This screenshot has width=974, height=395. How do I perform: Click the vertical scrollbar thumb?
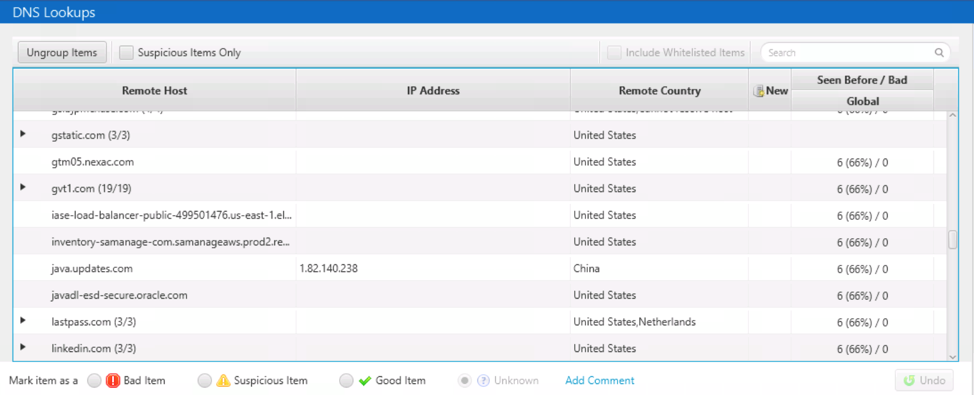click(953, 240)
